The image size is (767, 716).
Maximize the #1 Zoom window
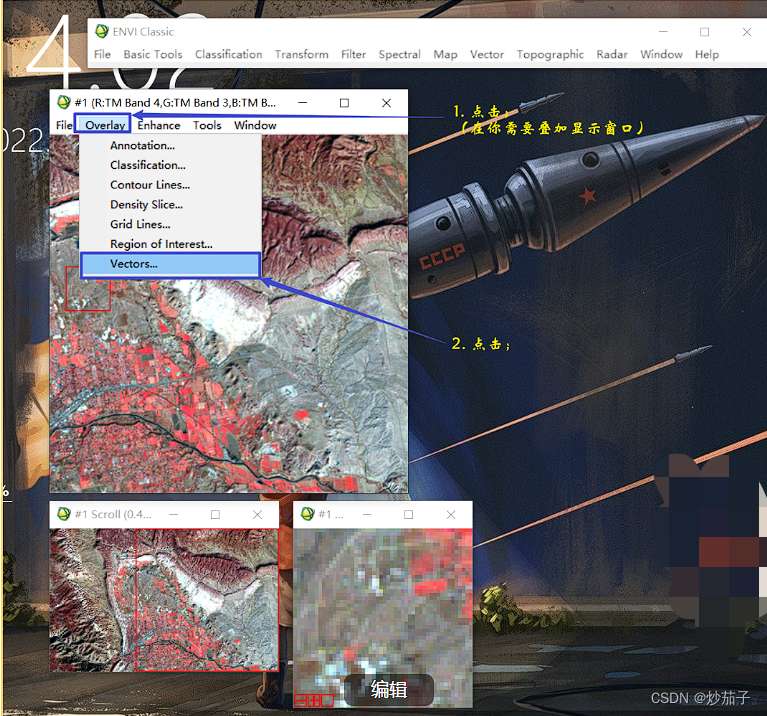click(x=408, y=515)
